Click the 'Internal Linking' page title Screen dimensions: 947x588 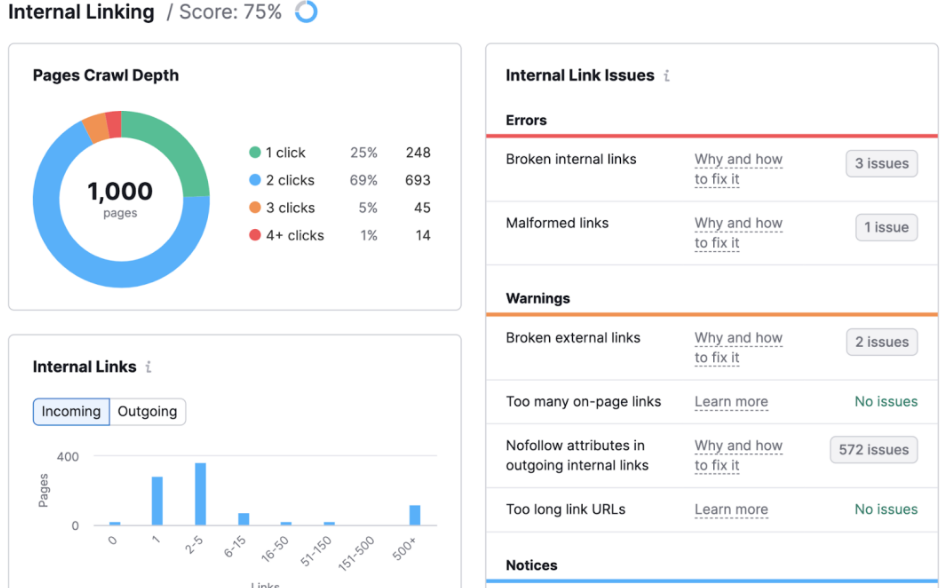(82, 12)
